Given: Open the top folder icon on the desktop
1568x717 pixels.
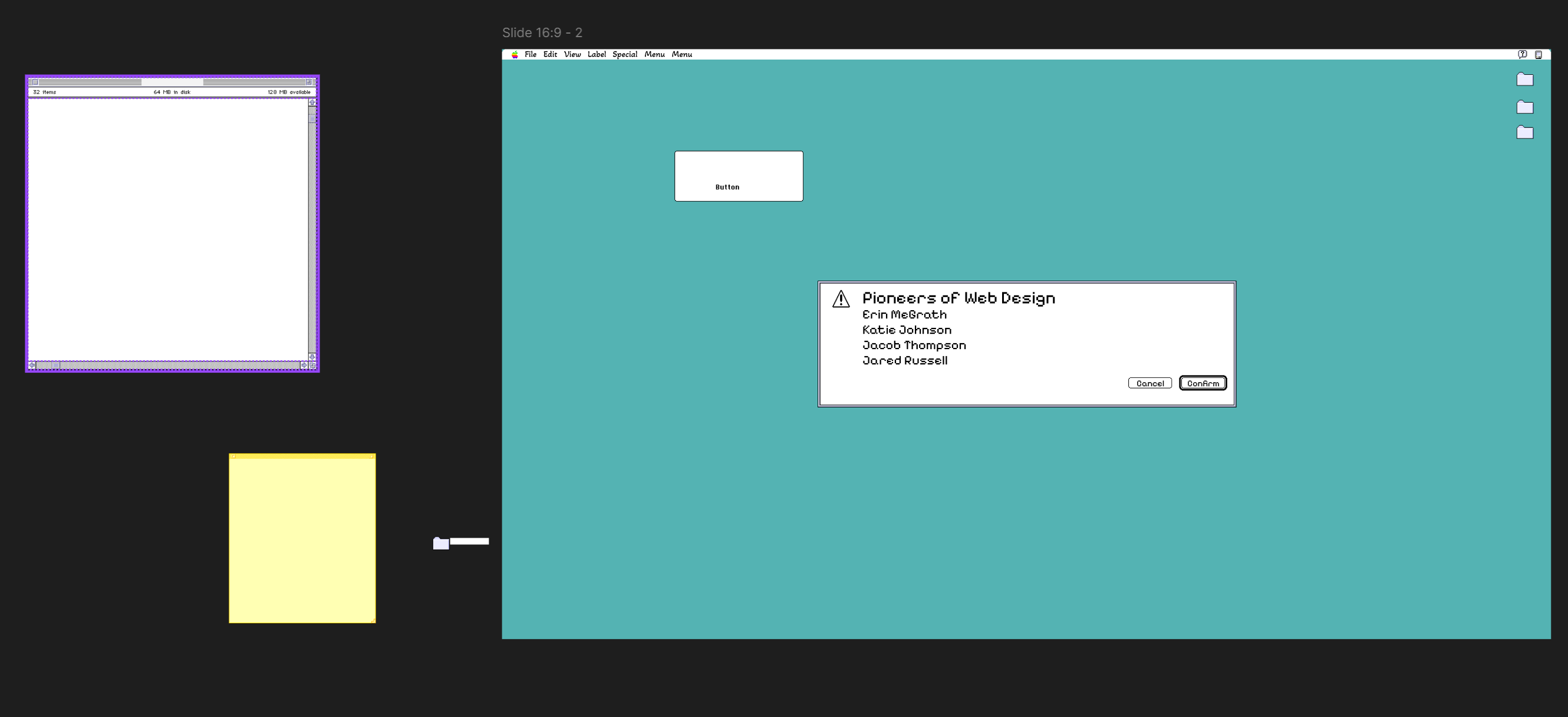Looking at the screenshot, I should (1524, 79).
